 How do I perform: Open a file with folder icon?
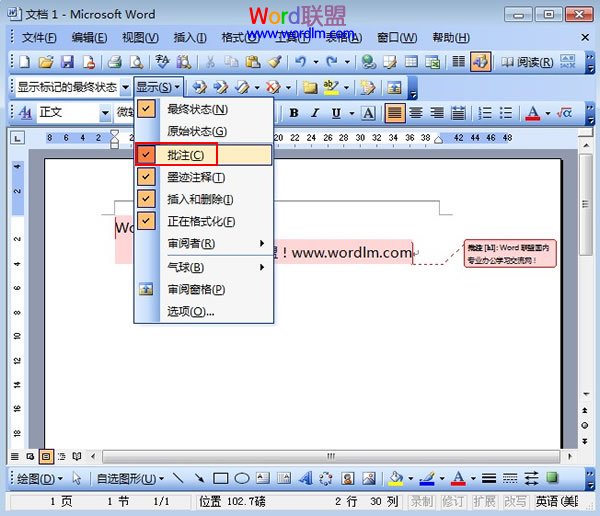coord(46,62)
